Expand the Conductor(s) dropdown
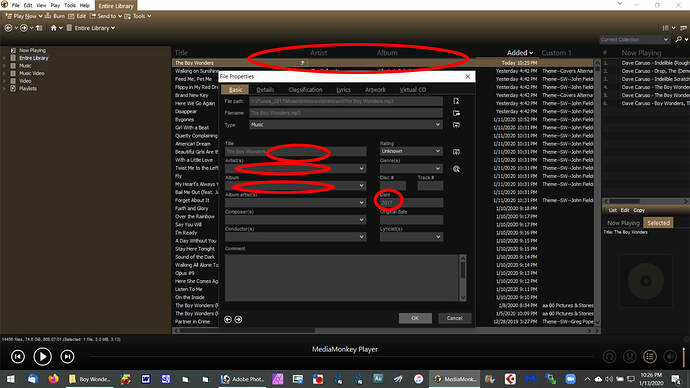 (x=362, y=237)
